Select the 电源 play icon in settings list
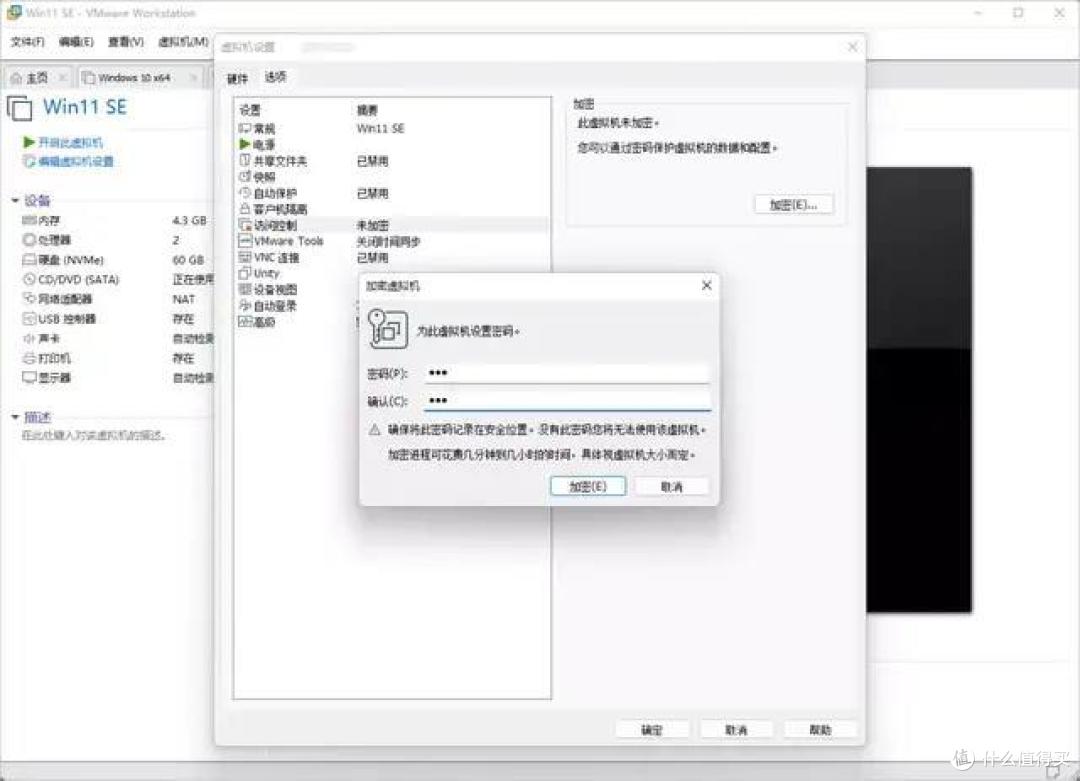Viewport: 1080px width, 781px height. 245,144
